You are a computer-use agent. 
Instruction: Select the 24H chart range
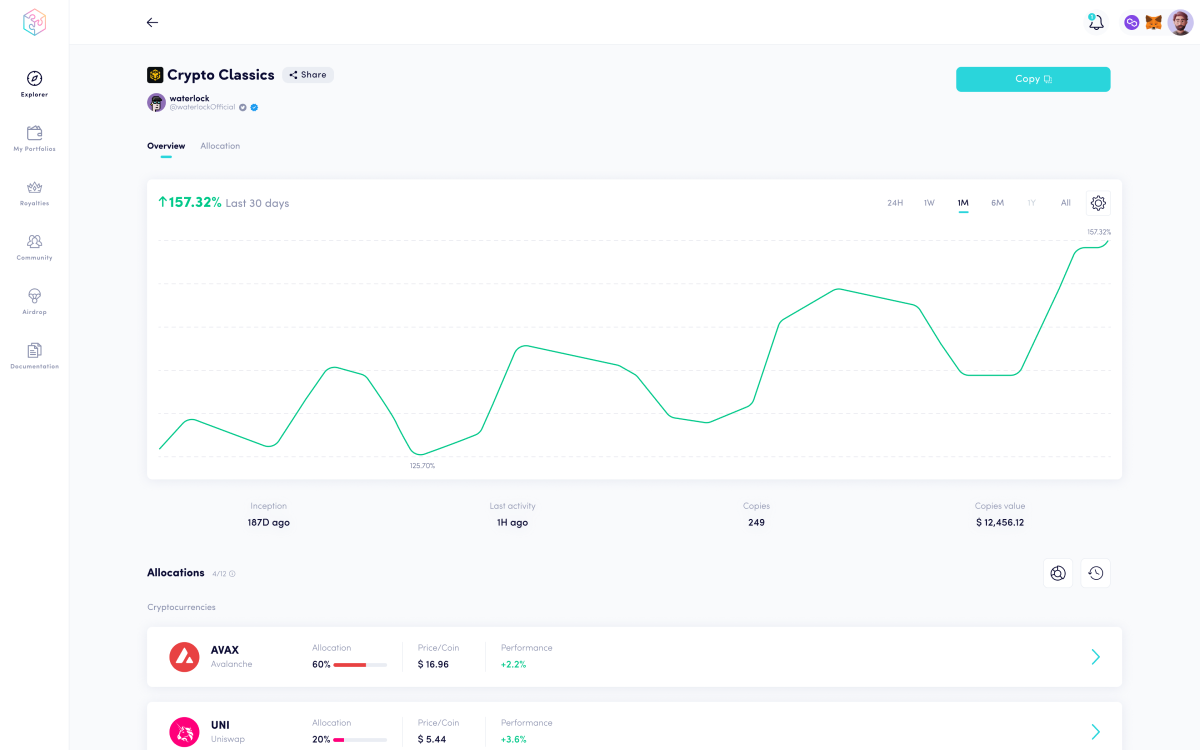895,203
